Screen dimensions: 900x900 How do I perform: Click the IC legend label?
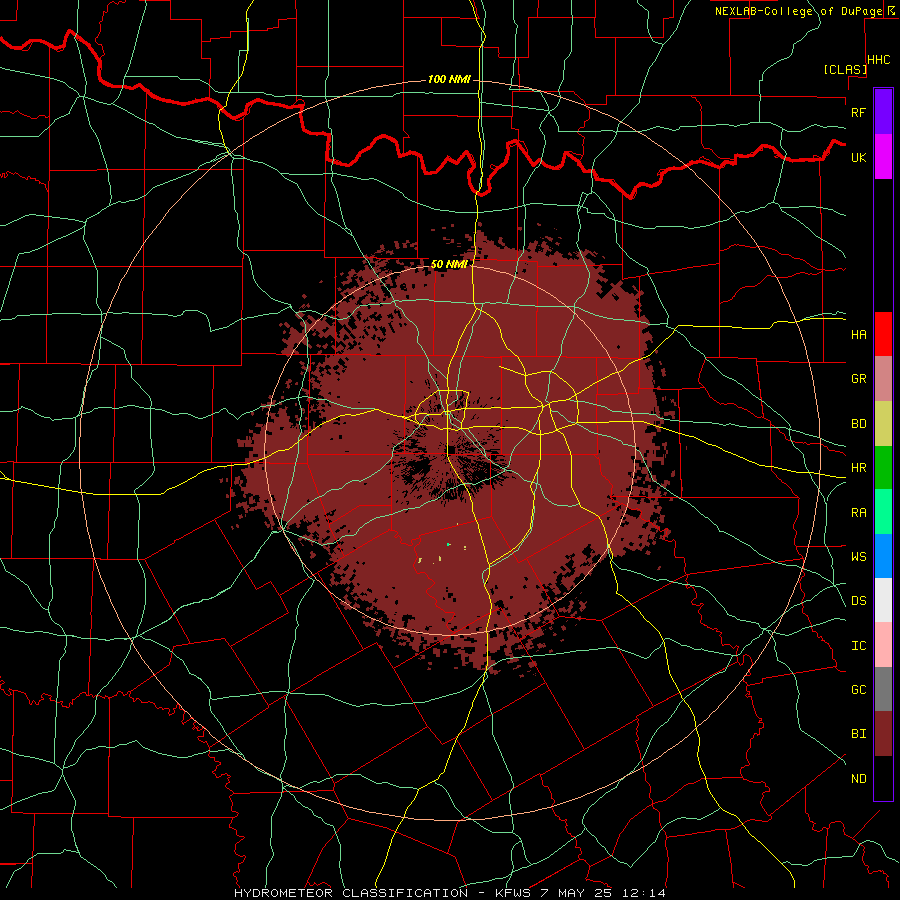[x=858, y=646]
